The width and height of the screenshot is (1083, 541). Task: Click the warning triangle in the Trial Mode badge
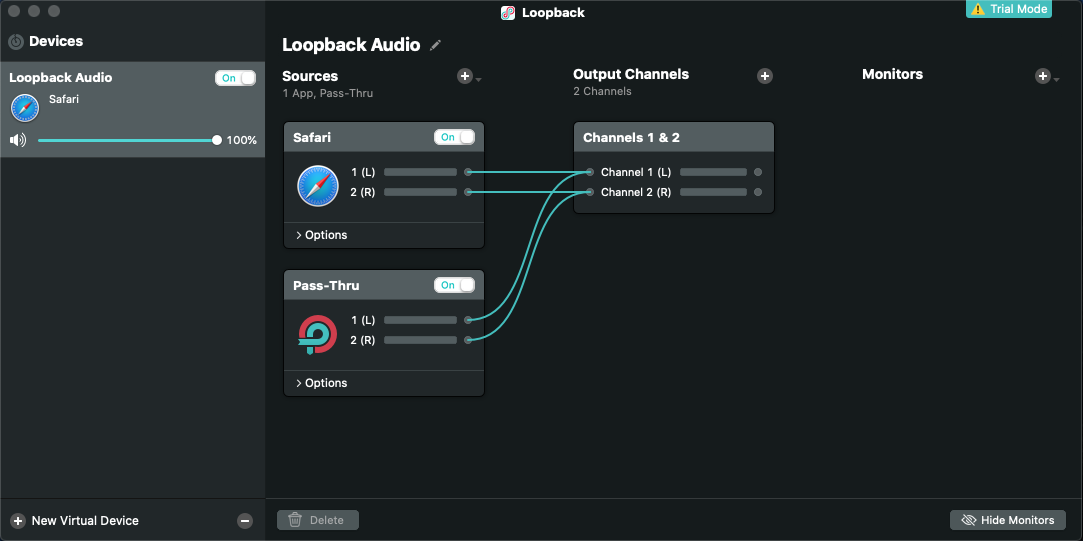click(978, 9)
